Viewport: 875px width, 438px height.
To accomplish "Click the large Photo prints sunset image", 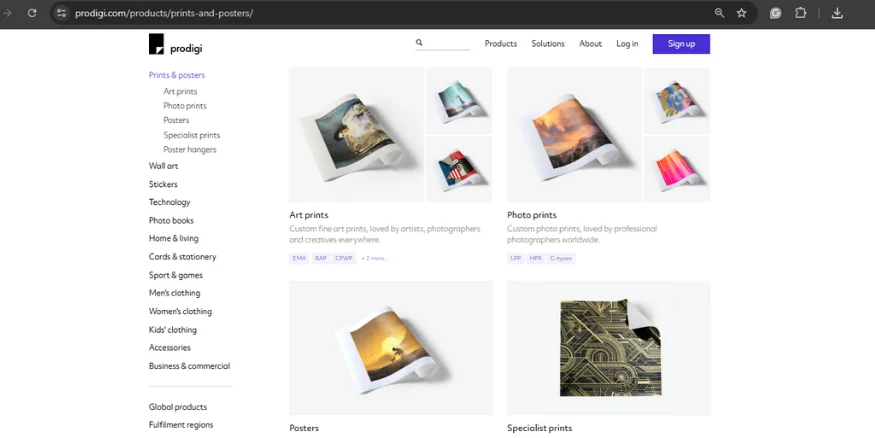I will click(574, 134).
